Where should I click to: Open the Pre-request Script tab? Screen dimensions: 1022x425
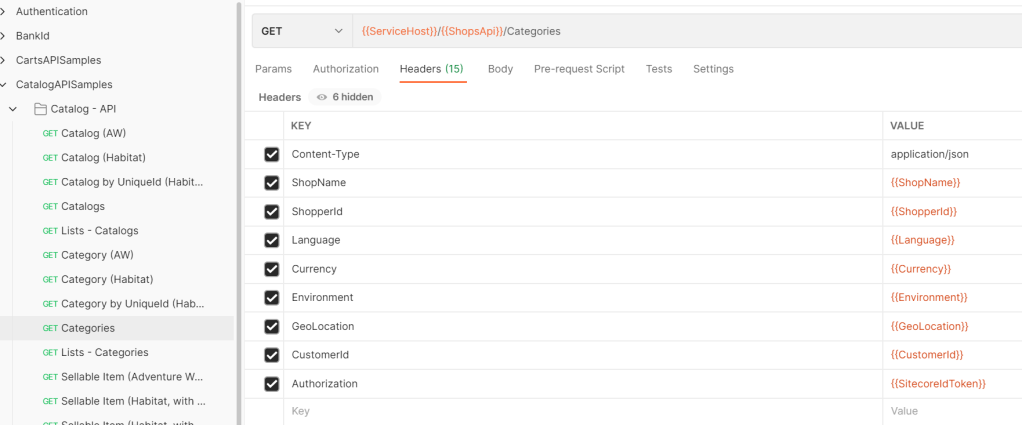(579, 69)
